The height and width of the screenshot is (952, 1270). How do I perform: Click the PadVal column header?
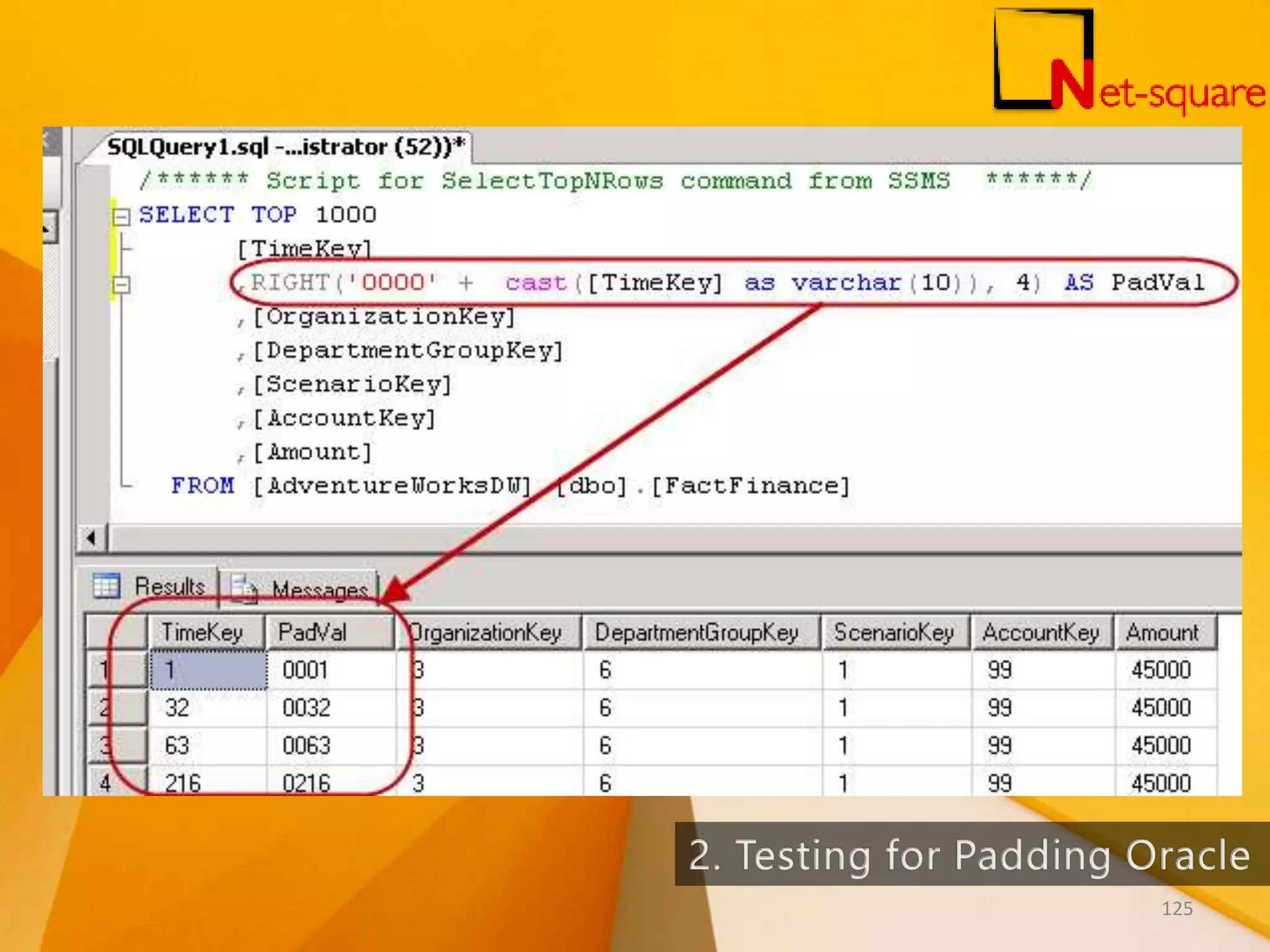coord(313,632)
